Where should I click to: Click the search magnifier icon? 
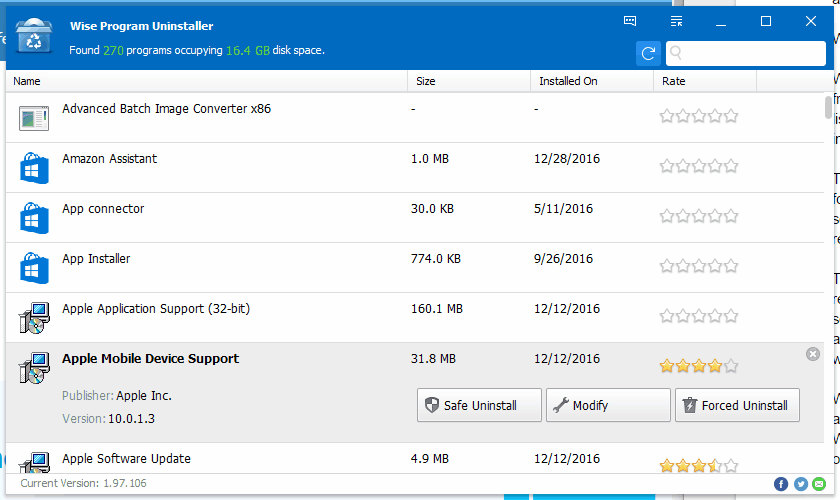pos(676,53)
